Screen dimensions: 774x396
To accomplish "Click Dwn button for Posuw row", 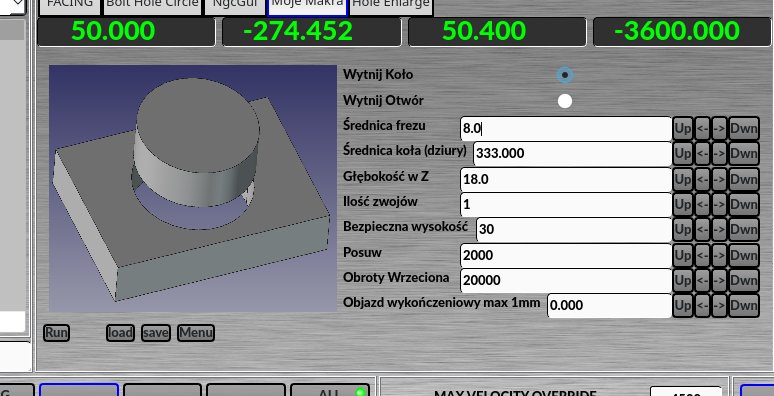I will pos(743,255).
